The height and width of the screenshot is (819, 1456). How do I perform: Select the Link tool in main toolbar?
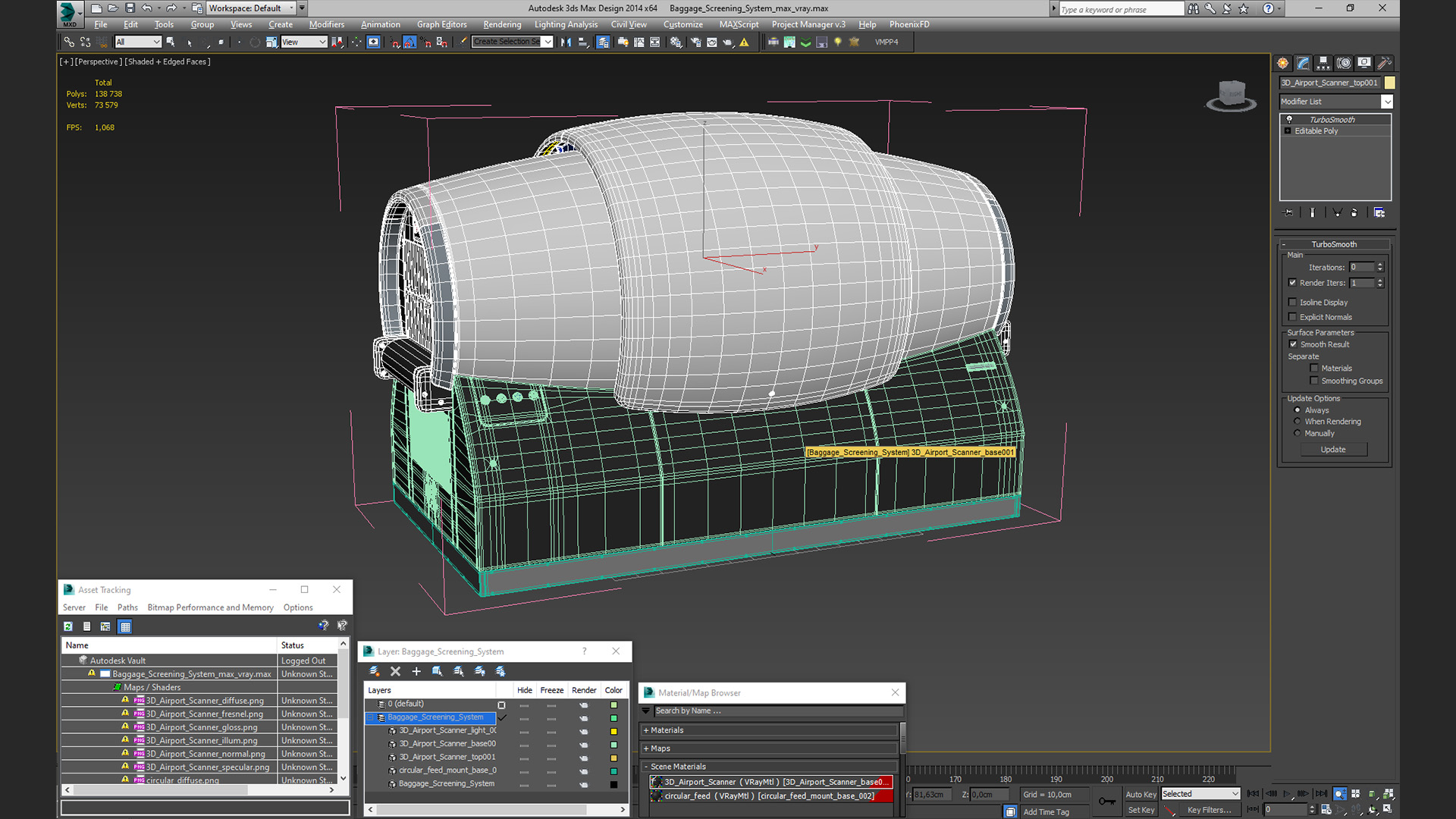(69, 42)
